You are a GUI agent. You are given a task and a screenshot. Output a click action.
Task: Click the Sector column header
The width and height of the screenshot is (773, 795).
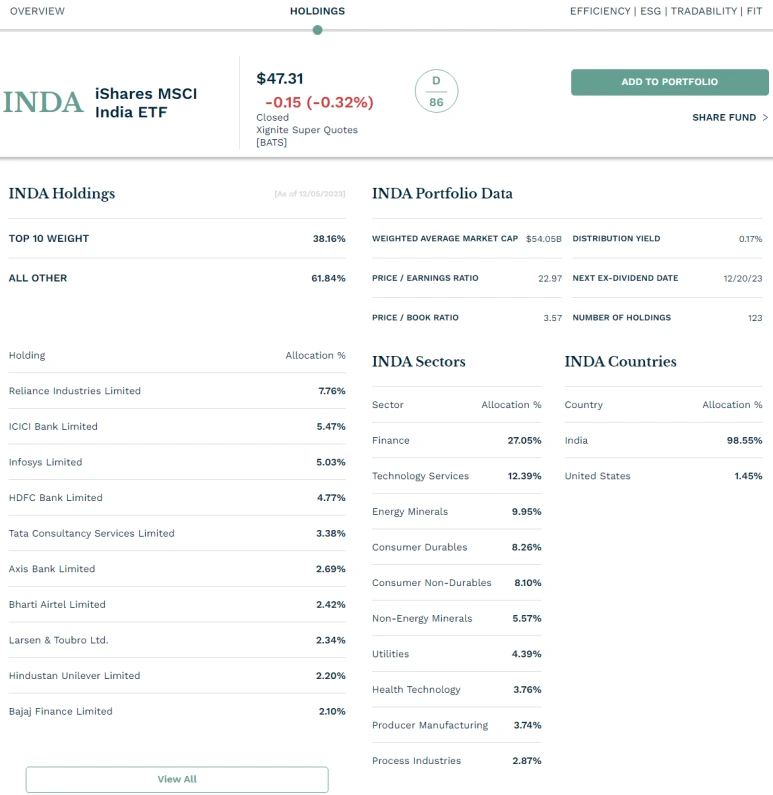point(388,405)
